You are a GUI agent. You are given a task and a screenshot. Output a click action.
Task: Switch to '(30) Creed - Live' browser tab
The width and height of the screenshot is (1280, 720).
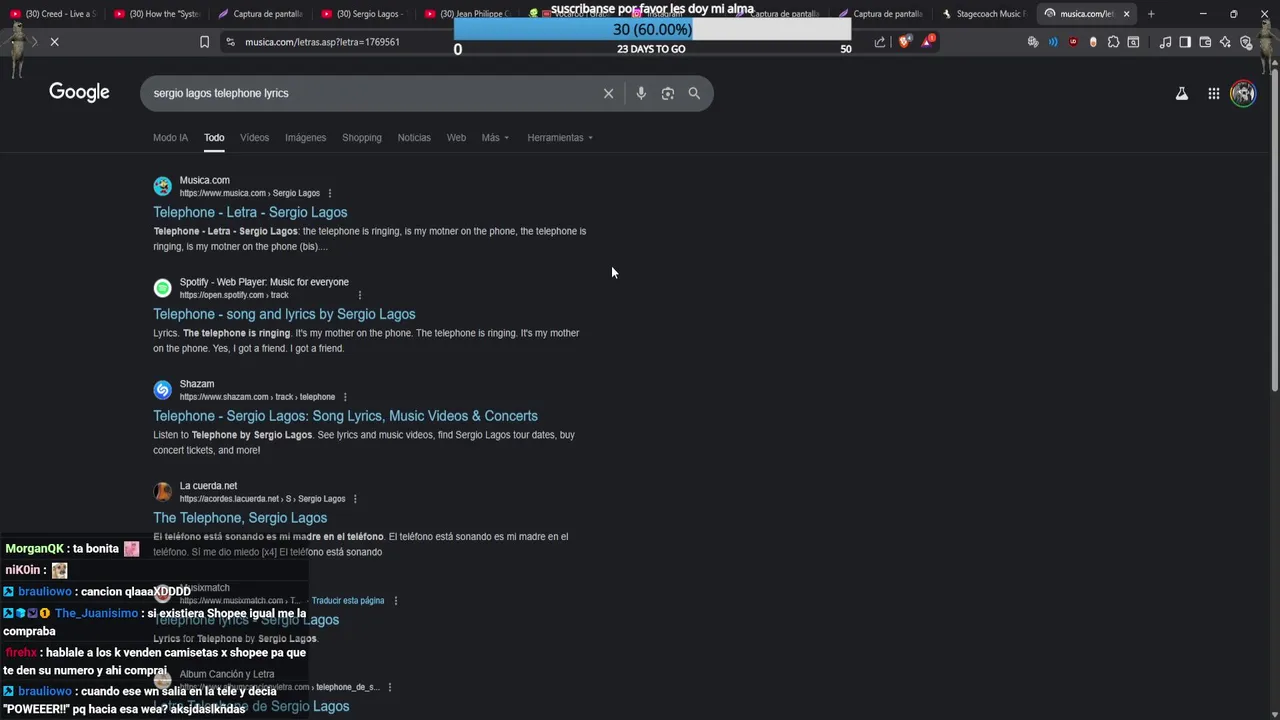click(54, 14)
